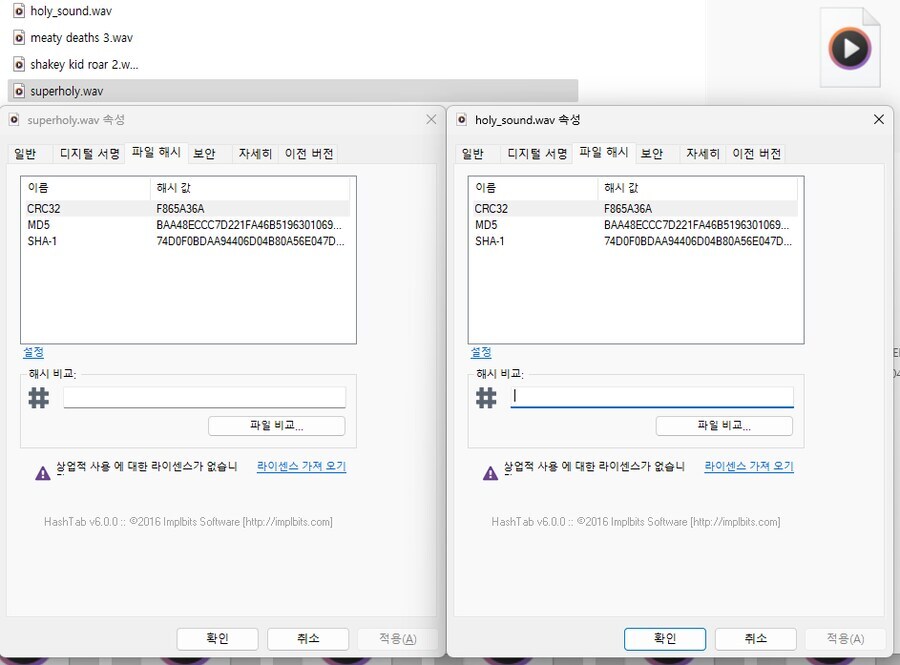
Task: Open 자세히 tab in holy_sound.wav properties
Action: (x=703, y=153)
